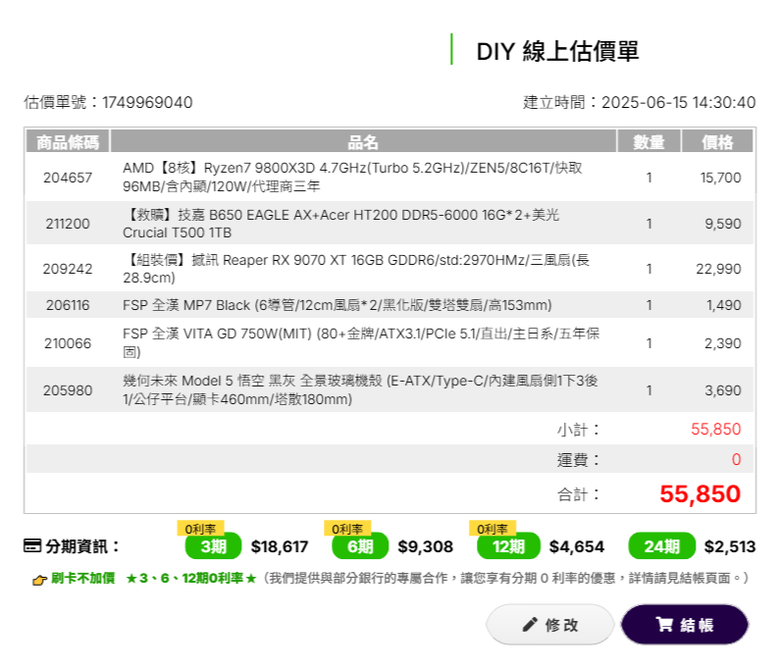Click barcode 211200

click(x=68, y=224)
